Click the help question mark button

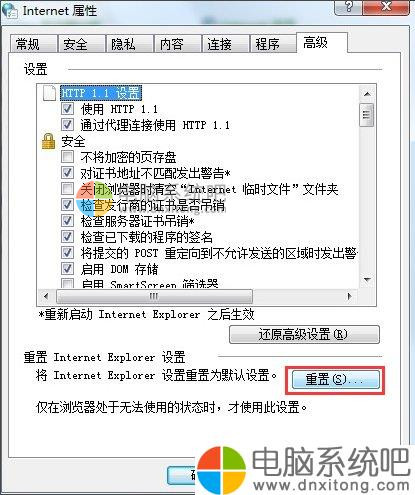348,7
